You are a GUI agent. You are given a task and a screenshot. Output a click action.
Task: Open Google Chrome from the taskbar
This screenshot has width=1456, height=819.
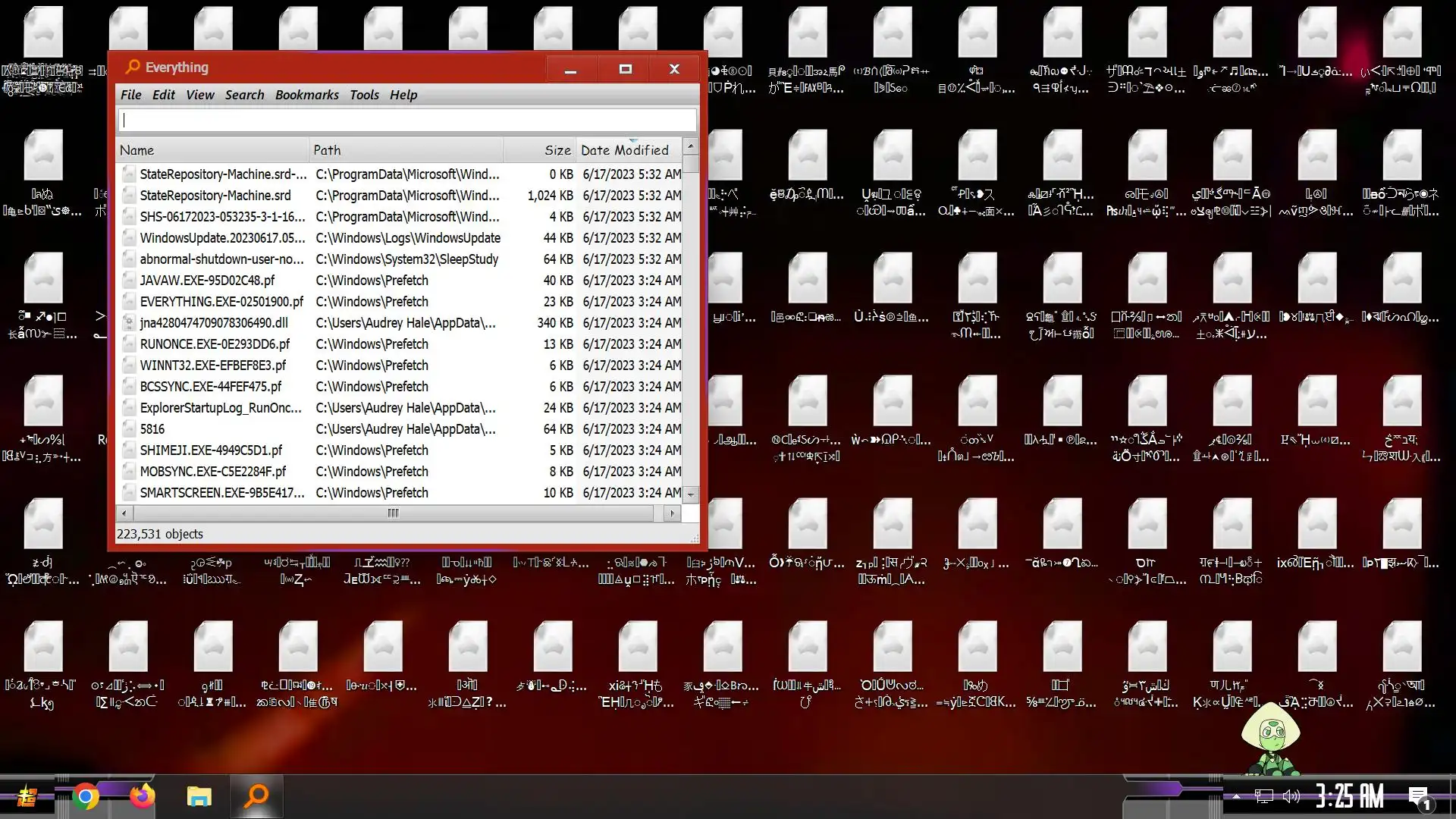coord(86,796)
